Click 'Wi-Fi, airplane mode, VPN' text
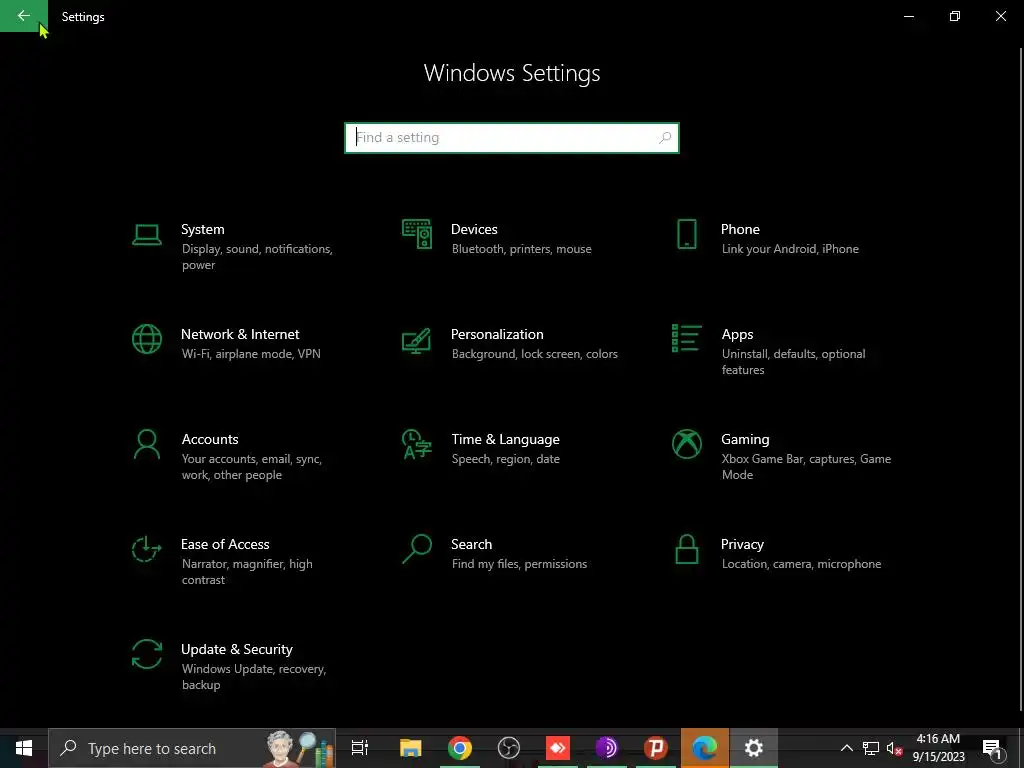The height and width of the screenshot is (768, 1024). pyautogui.click(x=251, y=354)
